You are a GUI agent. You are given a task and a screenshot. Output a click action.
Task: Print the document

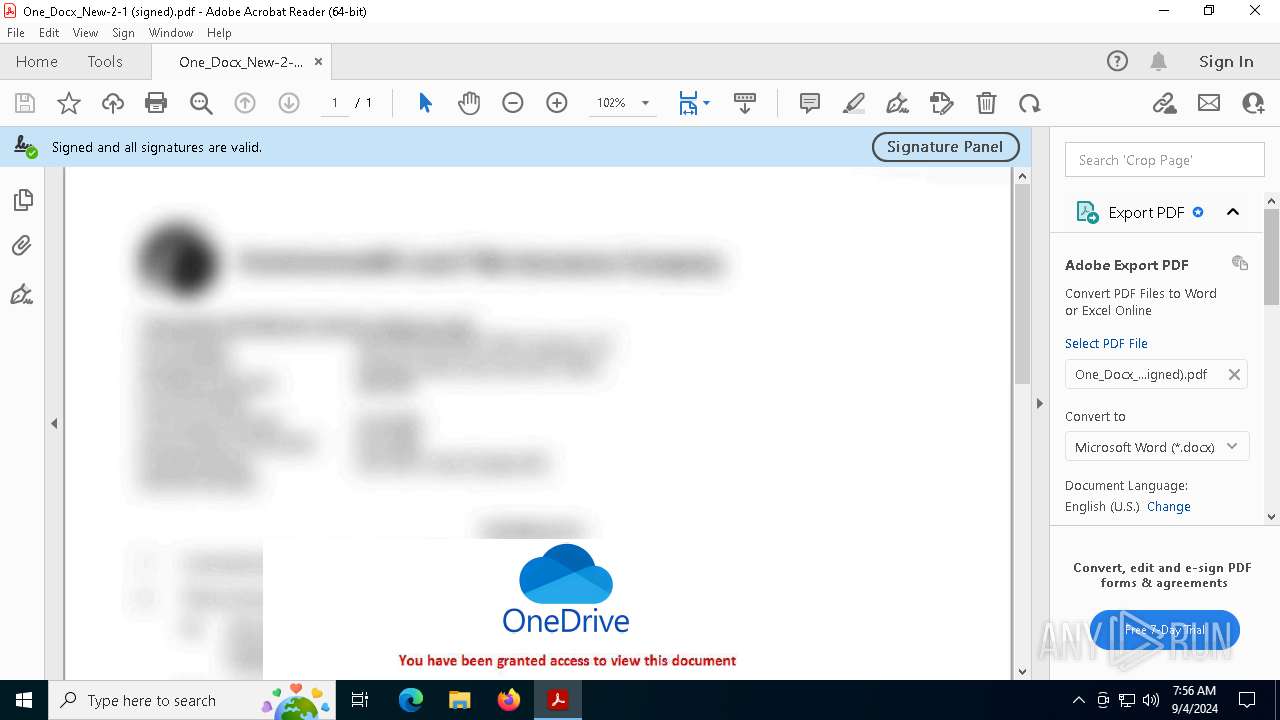[156, 103]
